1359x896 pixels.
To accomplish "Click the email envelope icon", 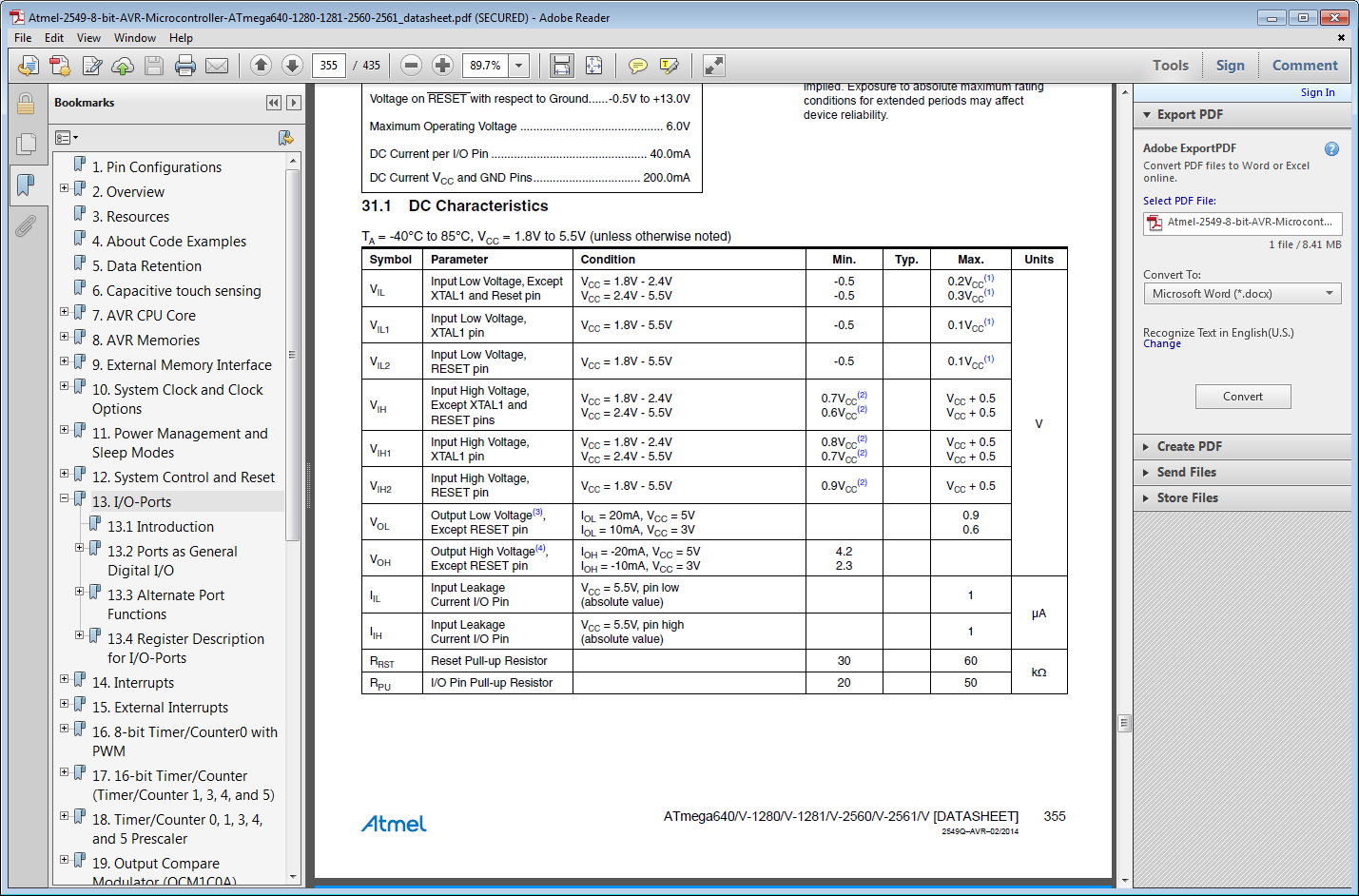I will (x=217, y=66).
